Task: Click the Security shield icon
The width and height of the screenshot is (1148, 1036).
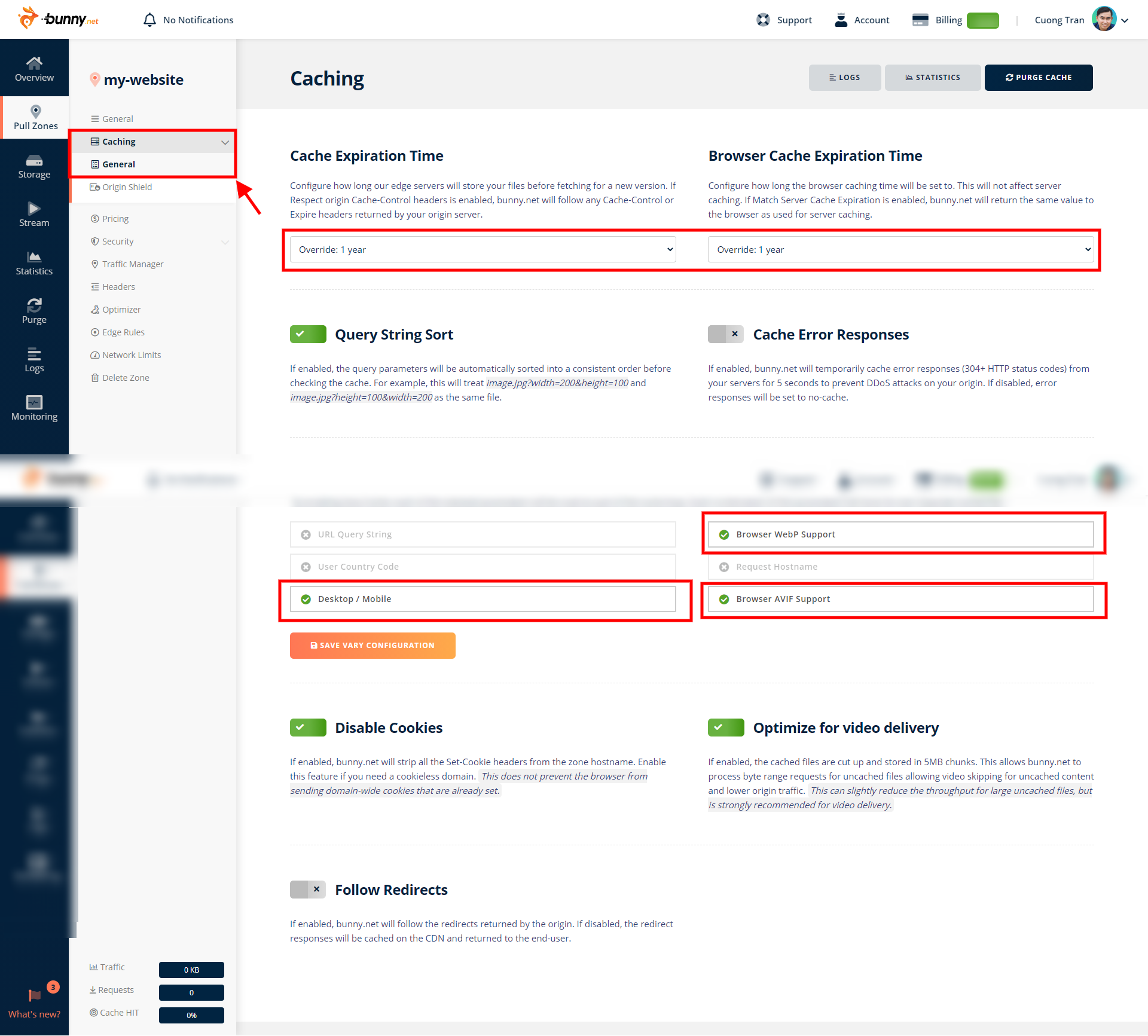Action: pos(94,242)
